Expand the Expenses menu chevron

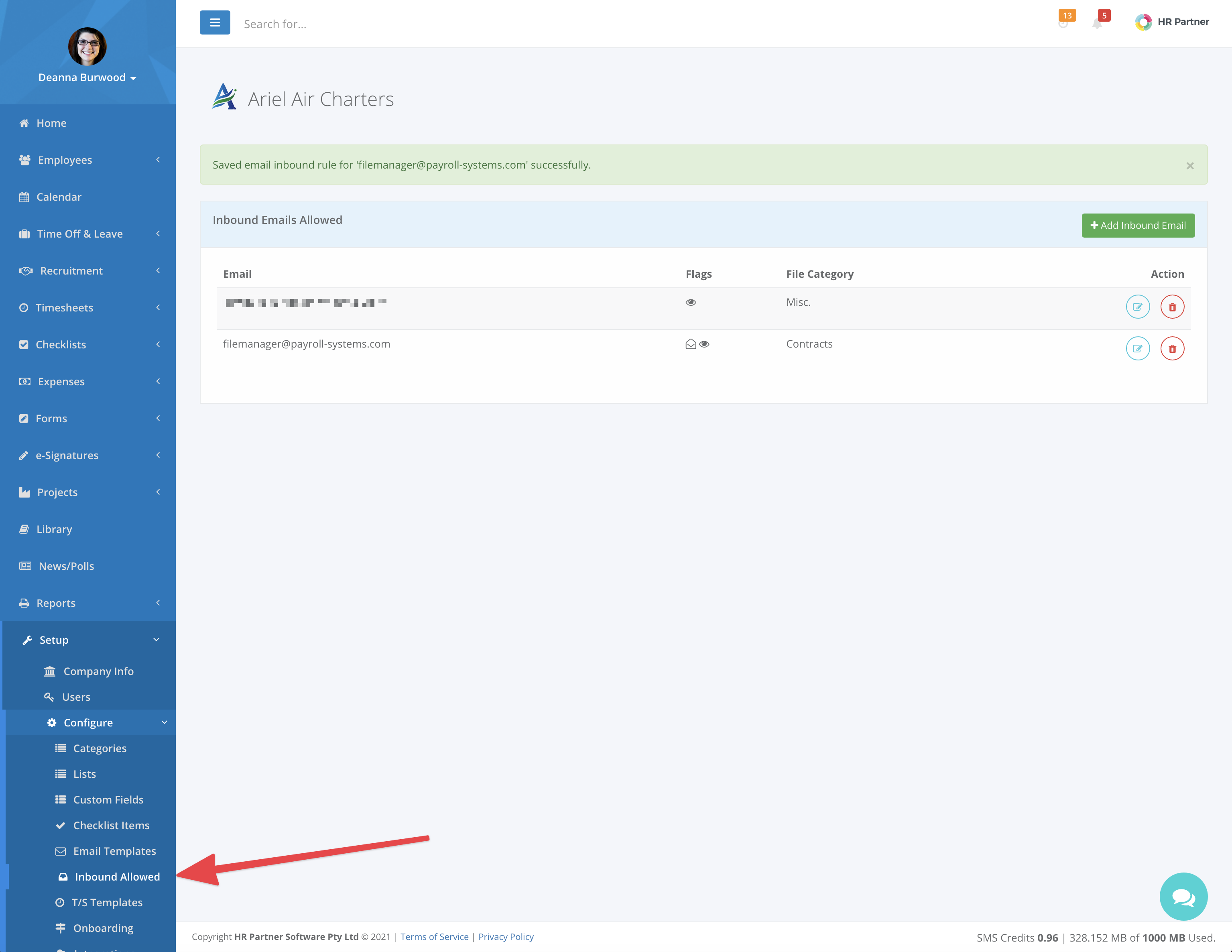pyautogui.click(x=158, y=381)
